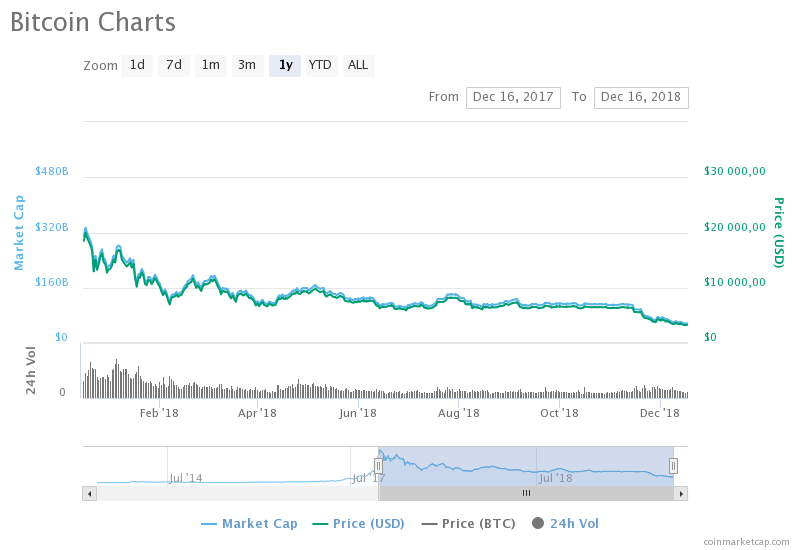
Task: Click the Feb '18 axis label
Action: point(159,413)
